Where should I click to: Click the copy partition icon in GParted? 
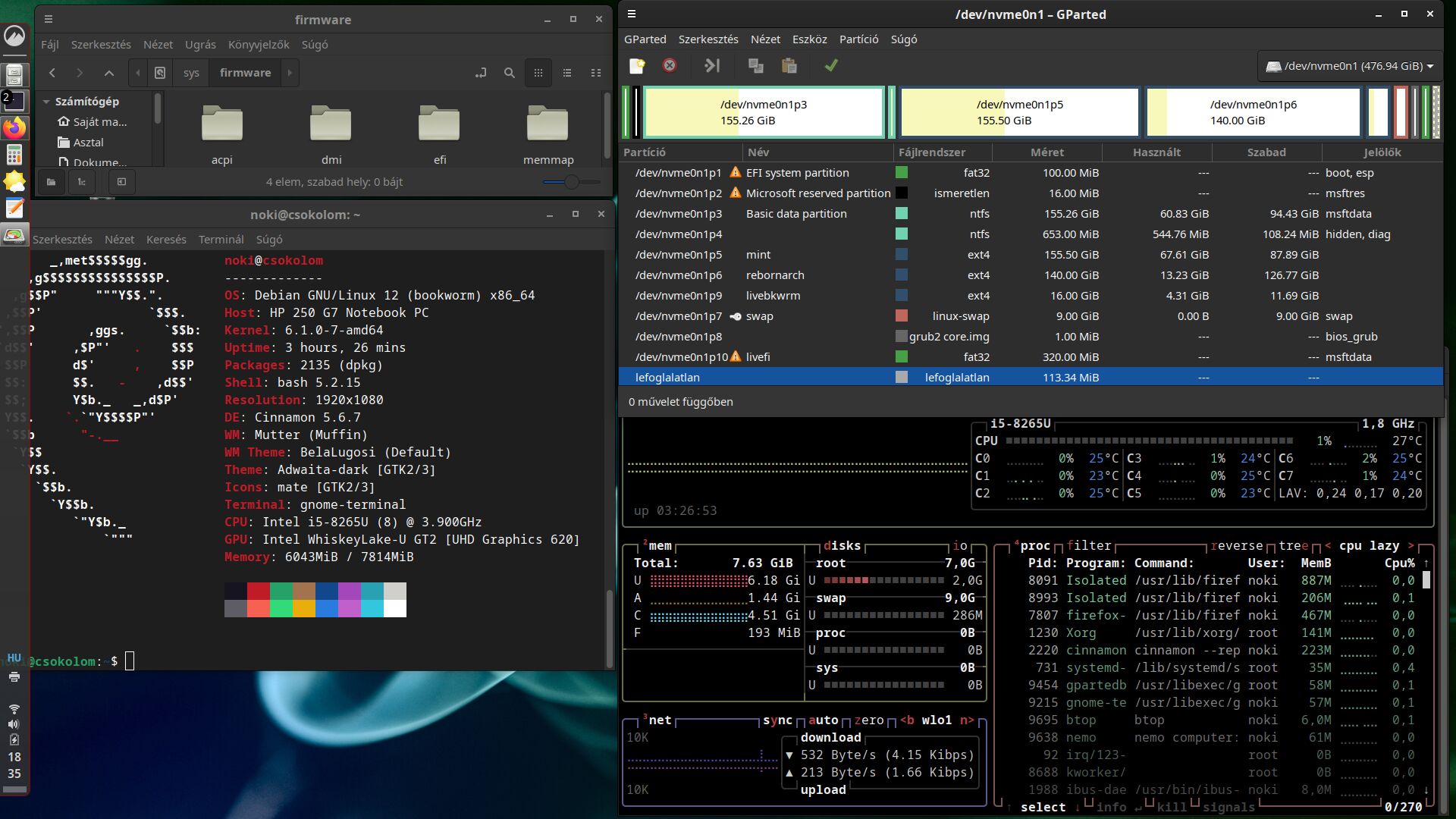click(x=756, y=66)
